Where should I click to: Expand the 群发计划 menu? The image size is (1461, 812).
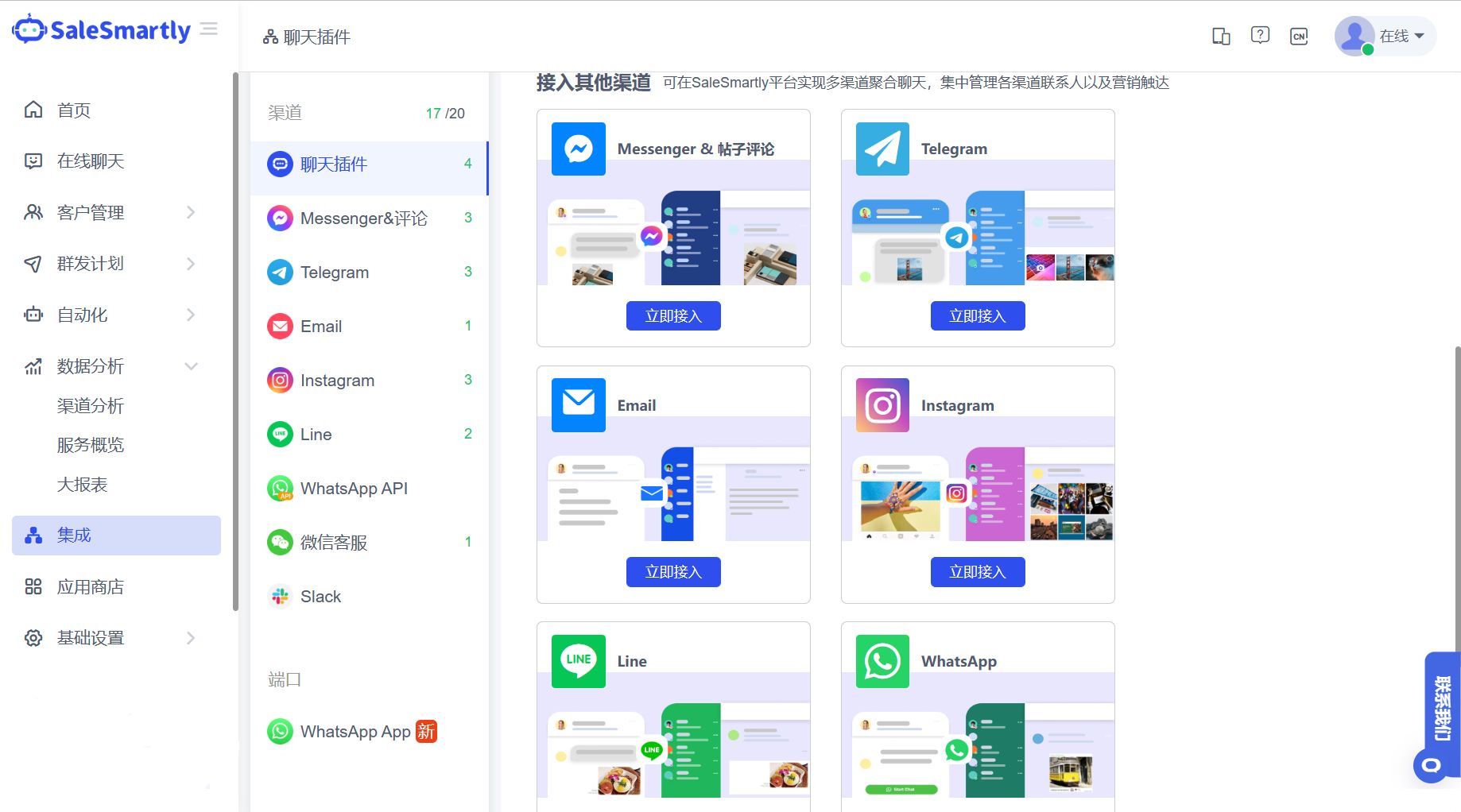point(116,264)
